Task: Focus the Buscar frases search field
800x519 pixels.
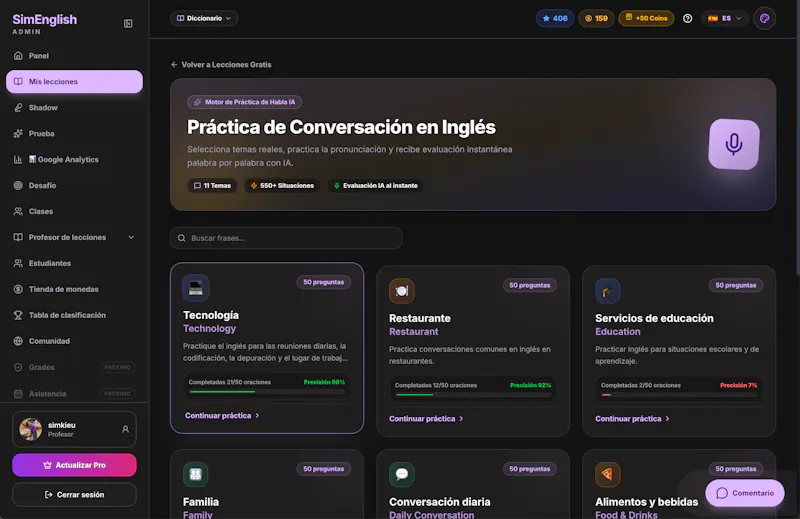Action: (x=286, y=238)
